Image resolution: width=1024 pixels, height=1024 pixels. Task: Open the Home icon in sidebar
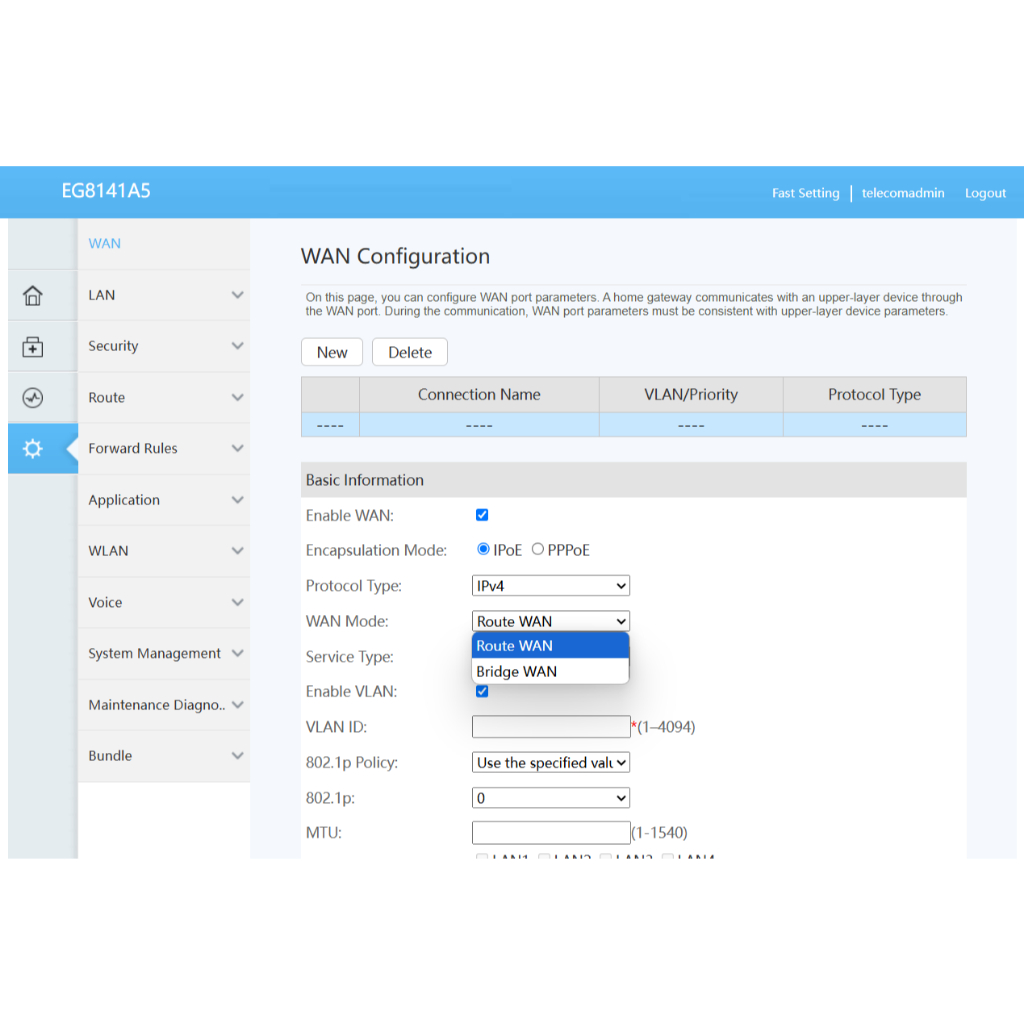[33, 295]
